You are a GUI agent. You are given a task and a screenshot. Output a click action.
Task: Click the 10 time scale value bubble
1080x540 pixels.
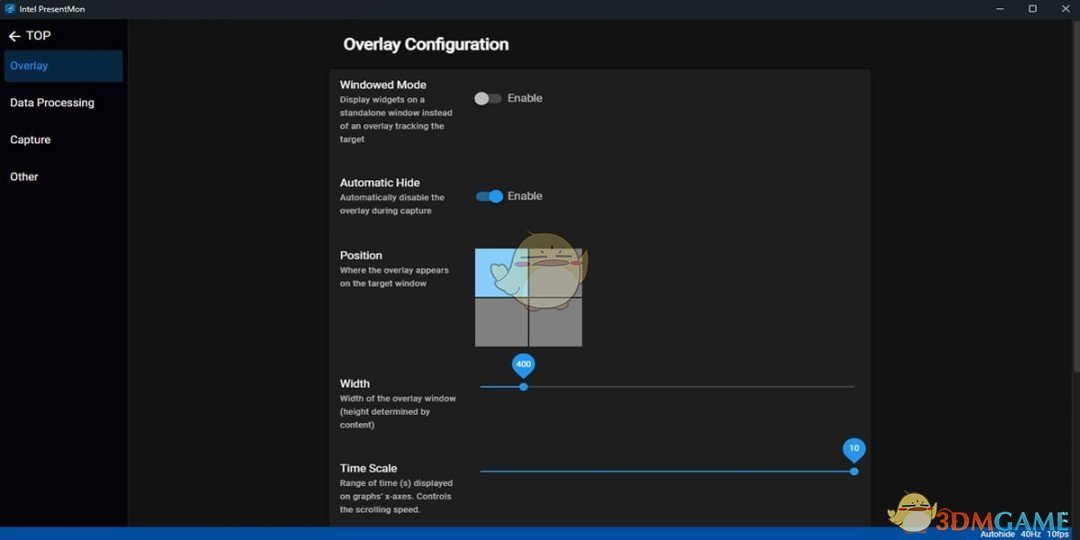pos(854,450)
